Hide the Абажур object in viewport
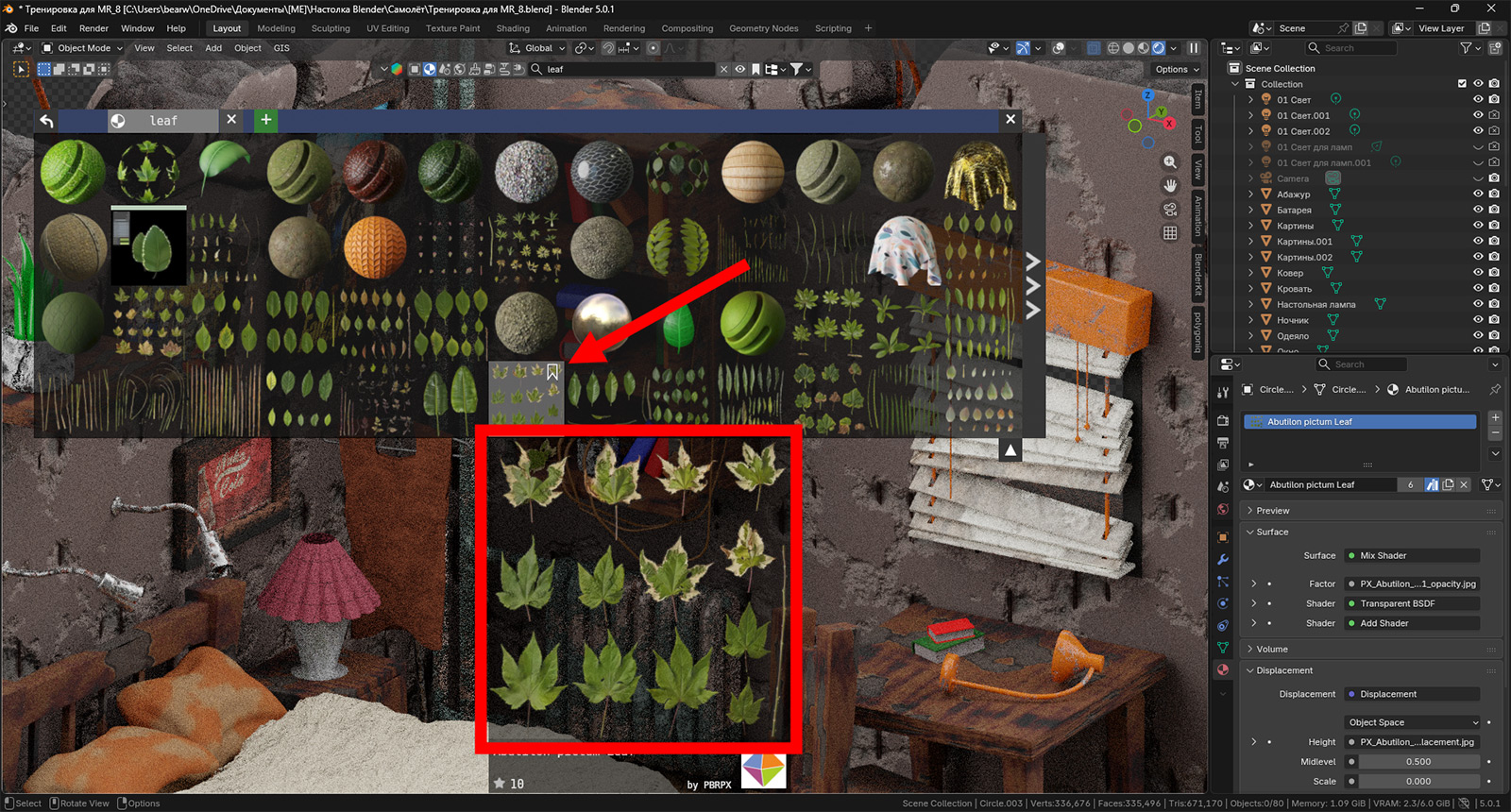Screen dimensions: 1511x812 (1478, 194)
